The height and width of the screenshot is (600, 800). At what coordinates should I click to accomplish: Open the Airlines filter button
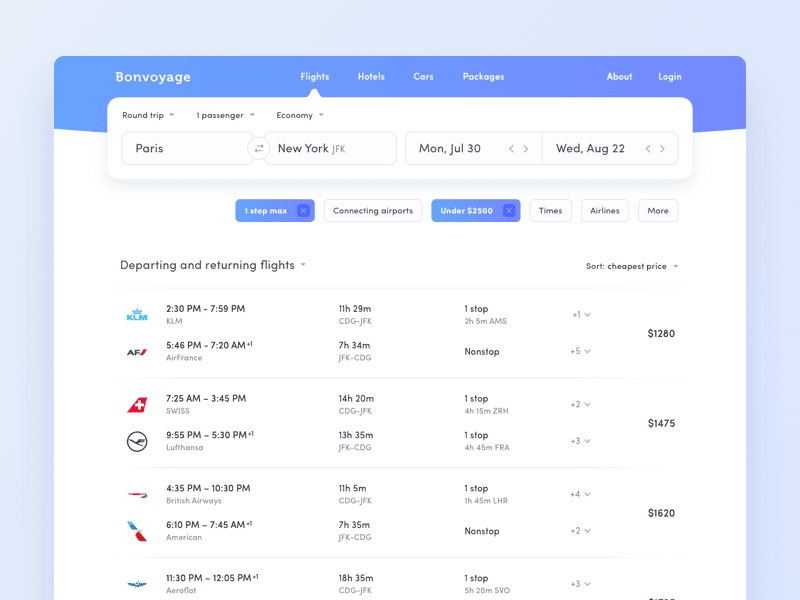click(604, 210)
